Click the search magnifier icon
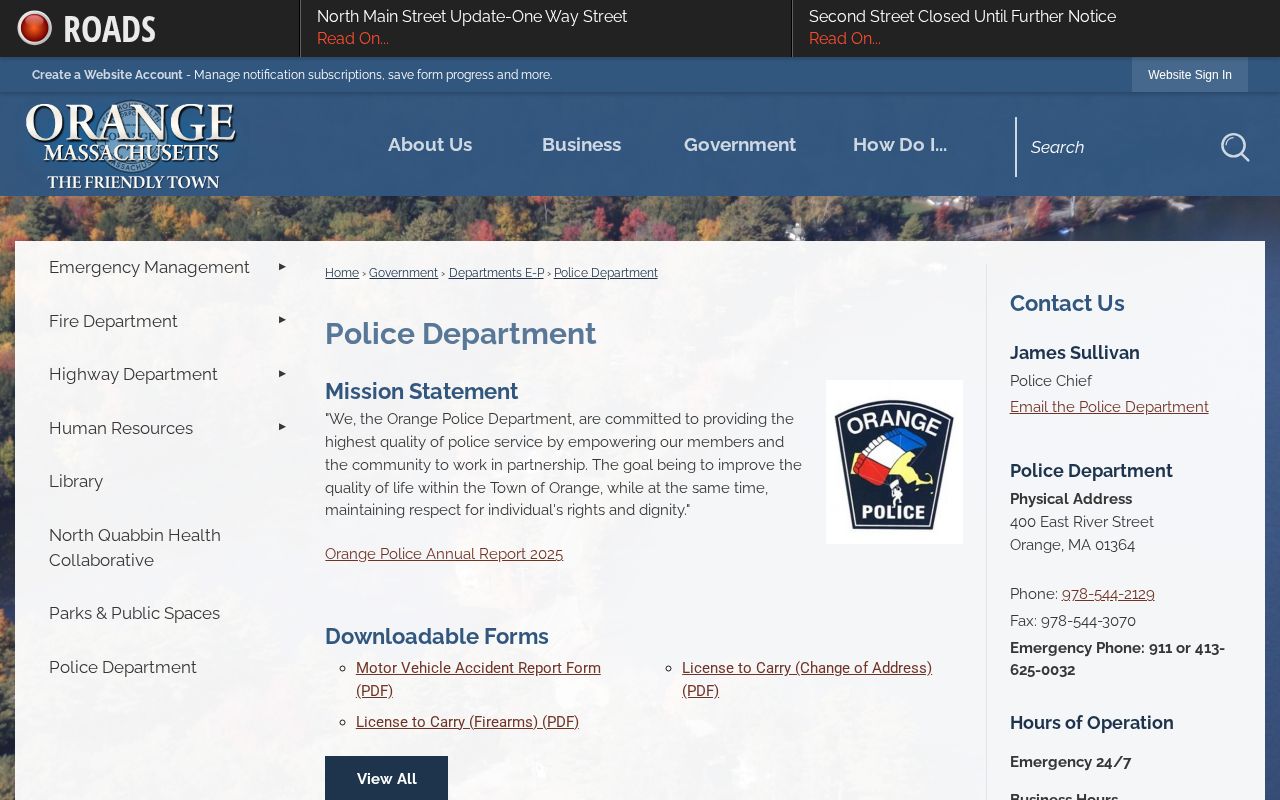Viewport: 1280px width, 800px height. click(1235, 147)
